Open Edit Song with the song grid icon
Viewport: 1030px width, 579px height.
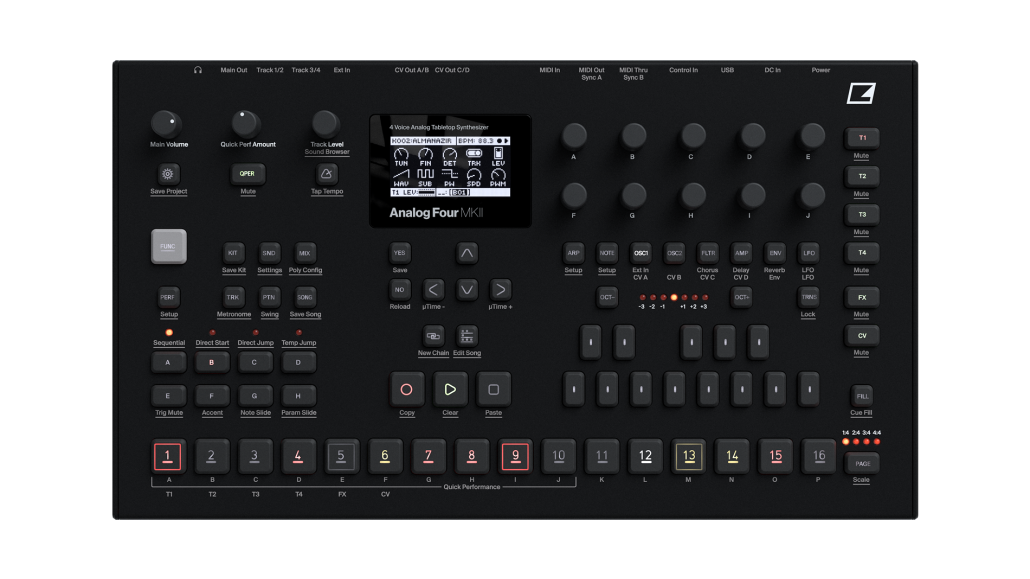[x=466, y=338]
